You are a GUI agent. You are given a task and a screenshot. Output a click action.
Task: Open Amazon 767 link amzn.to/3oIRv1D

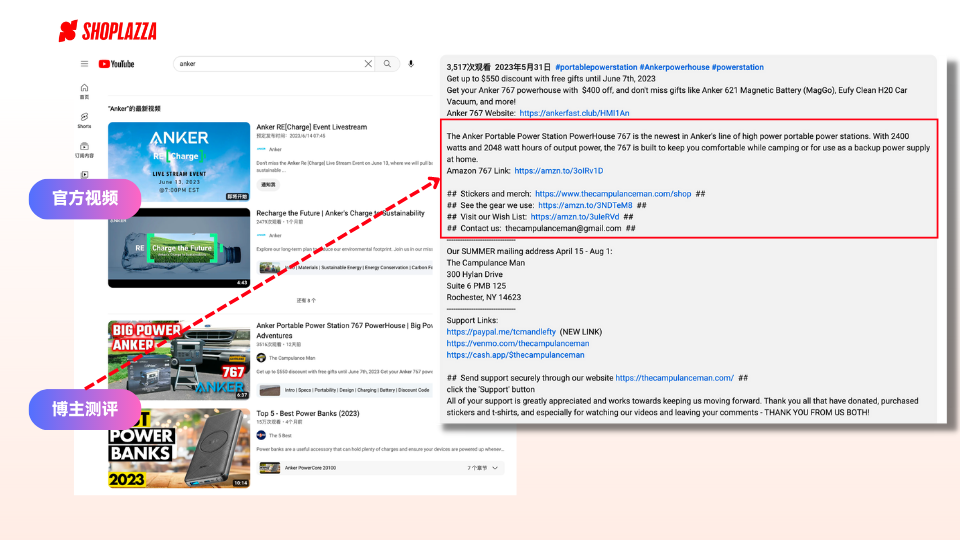click(x=559, y=171)
